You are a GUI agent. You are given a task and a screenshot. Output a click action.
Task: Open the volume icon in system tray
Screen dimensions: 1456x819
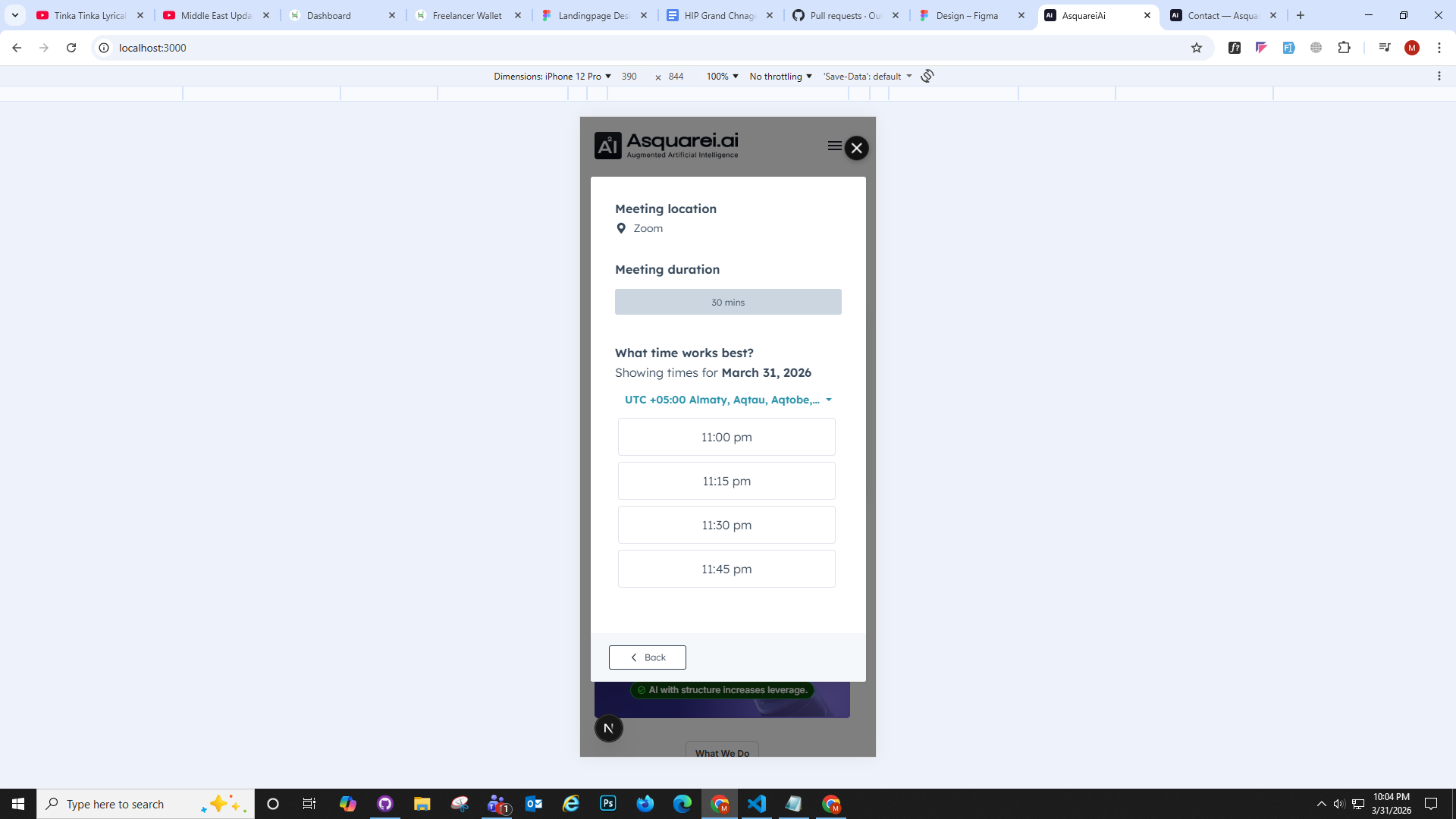[1339, 804]
